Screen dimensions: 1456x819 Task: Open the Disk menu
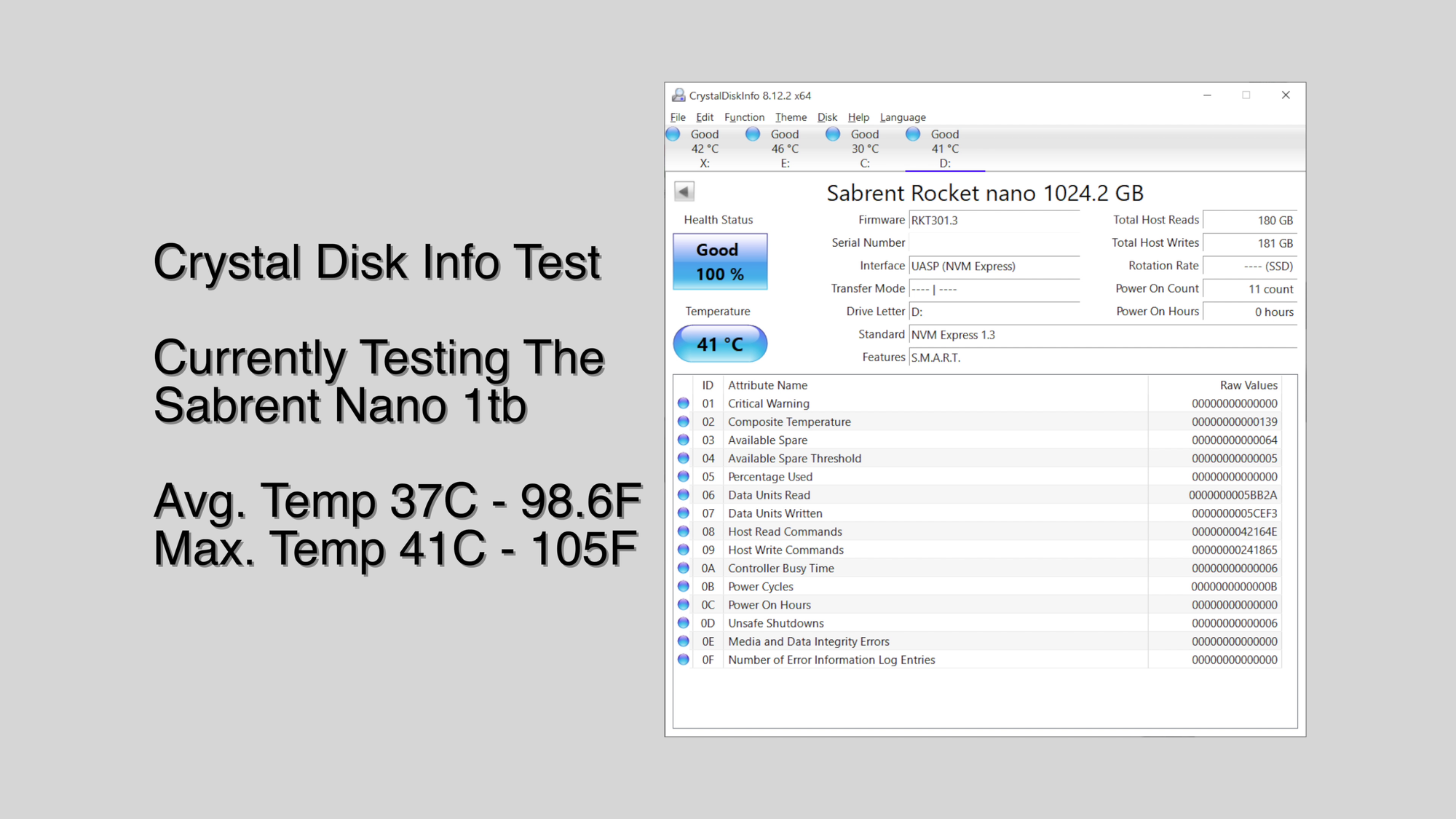tap(827, 117)
